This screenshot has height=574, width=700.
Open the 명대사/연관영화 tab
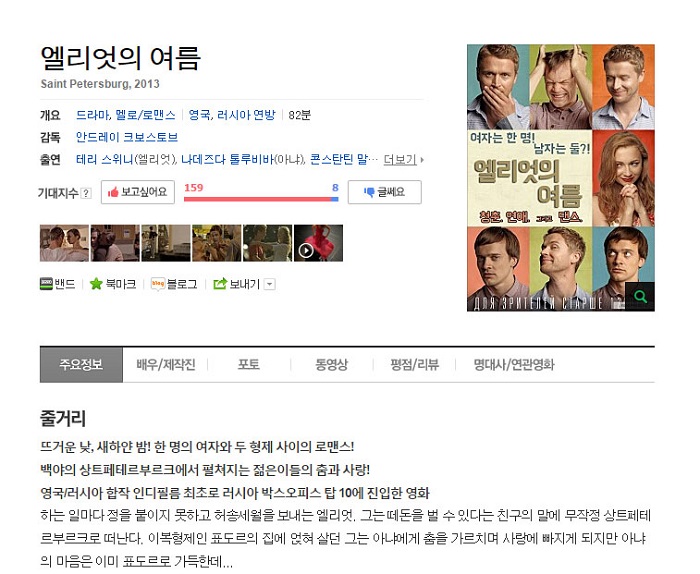click(514, 365)
